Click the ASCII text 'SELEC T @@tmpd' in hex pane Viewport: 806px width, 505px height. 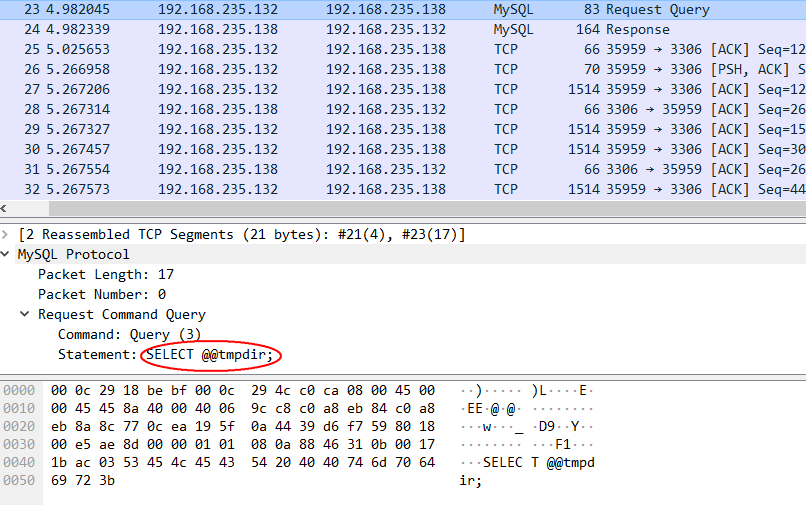tap(526, 463)
